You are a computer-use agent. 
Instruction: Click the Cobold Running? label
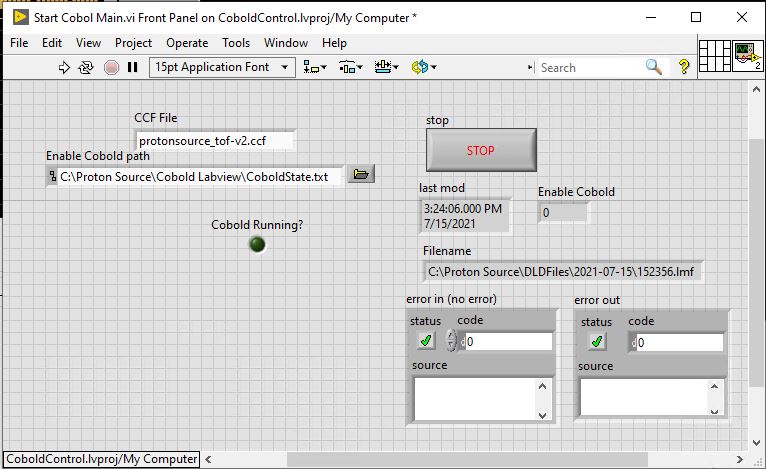257,225
